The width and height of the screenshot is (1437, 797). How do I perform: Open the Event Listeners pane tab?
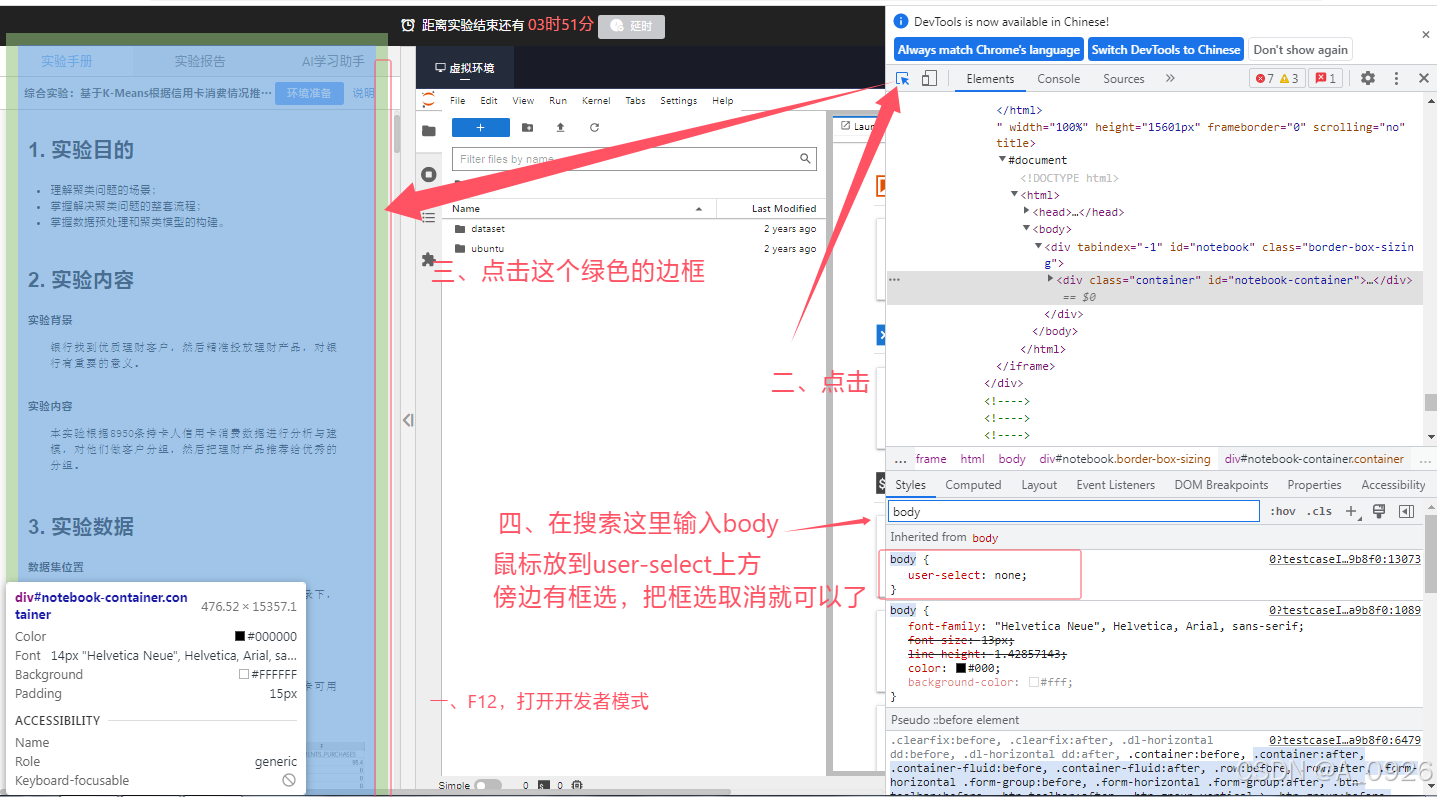(1116, 485)
